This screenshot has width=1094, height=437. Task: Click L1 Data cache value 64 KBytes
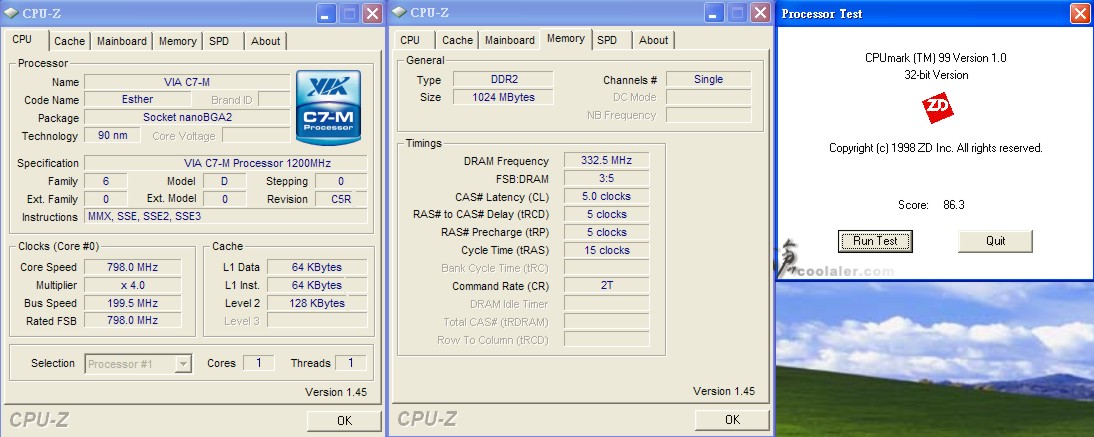[x=317, y=267]
